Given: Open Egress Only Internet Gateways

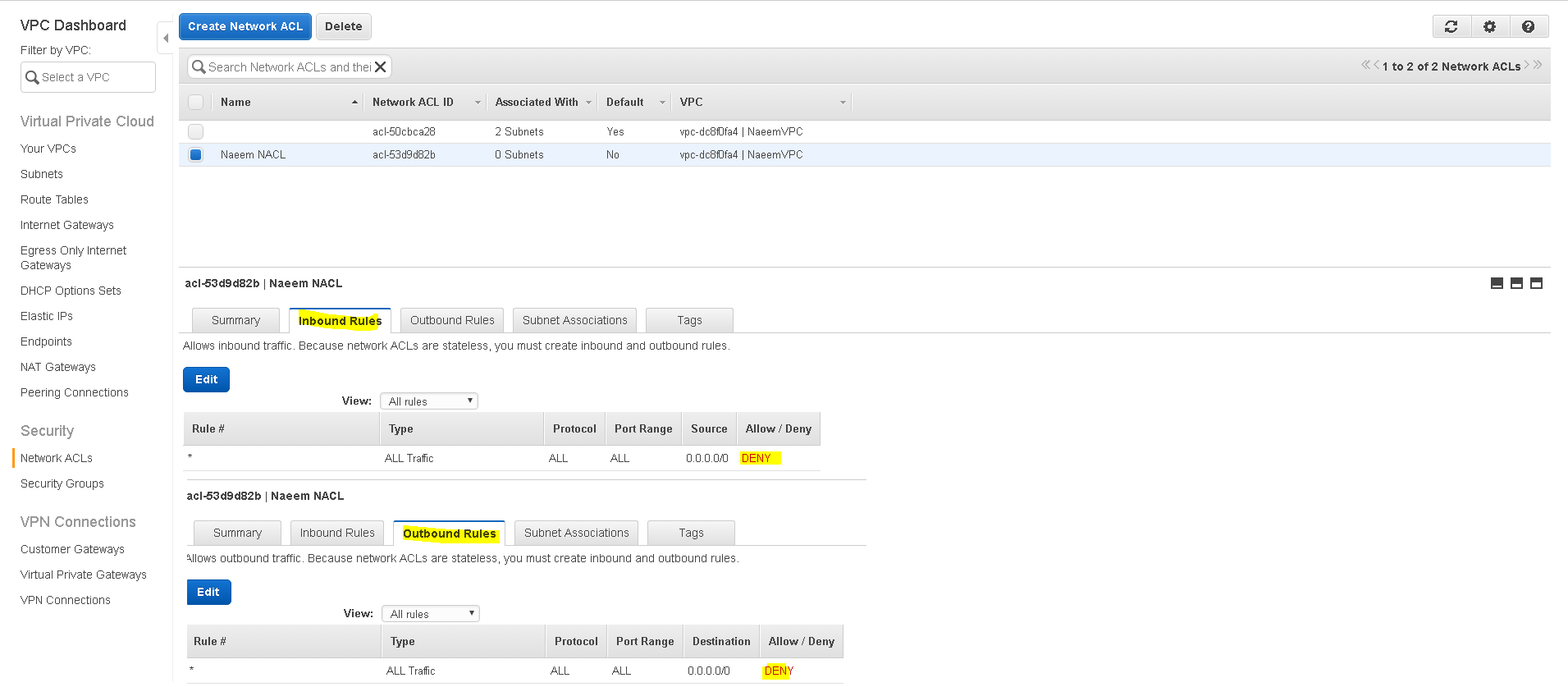Looking at the screenshot, I should (73, 258).
